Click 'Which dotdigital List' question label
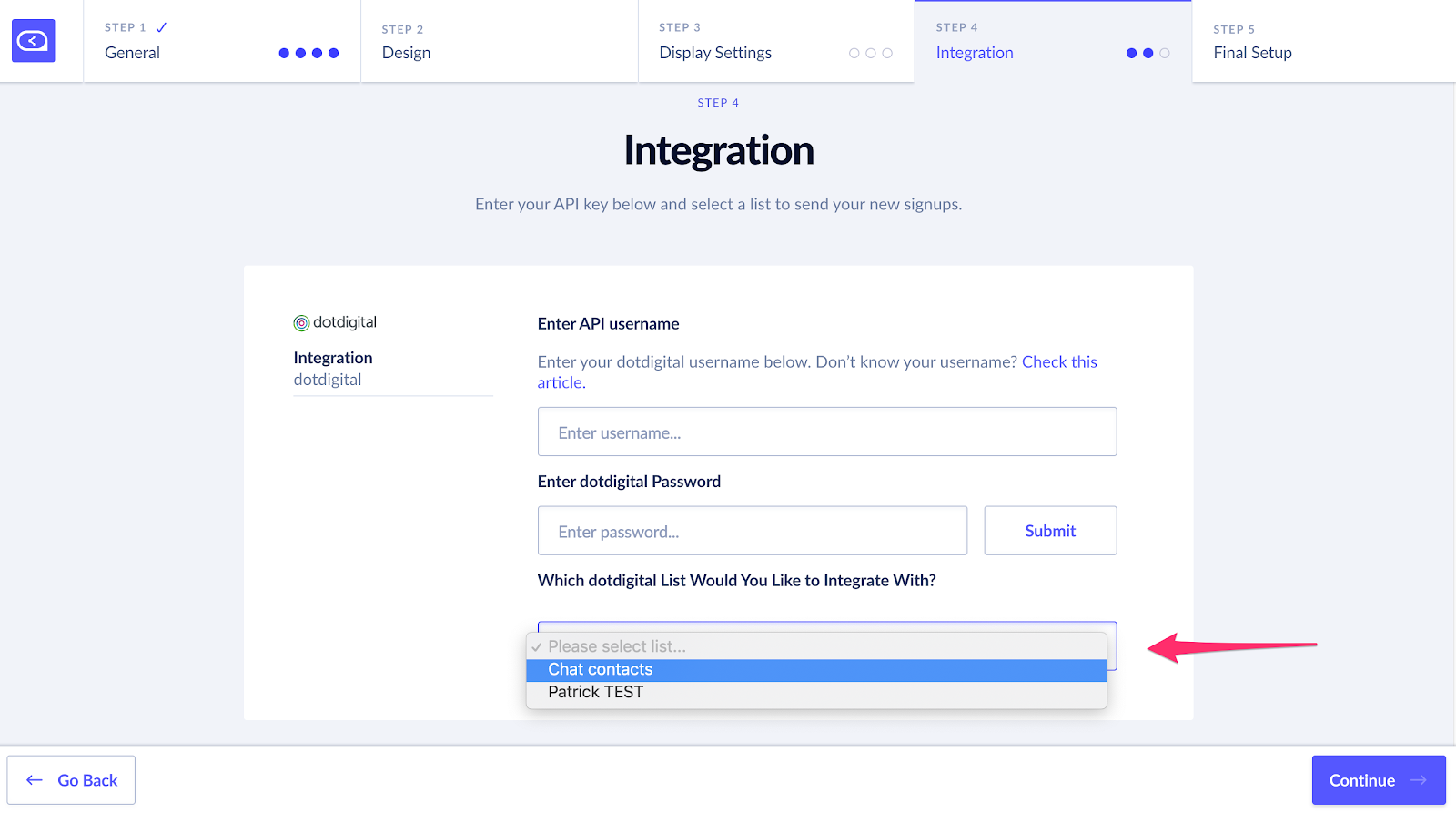 click(736, 581)
